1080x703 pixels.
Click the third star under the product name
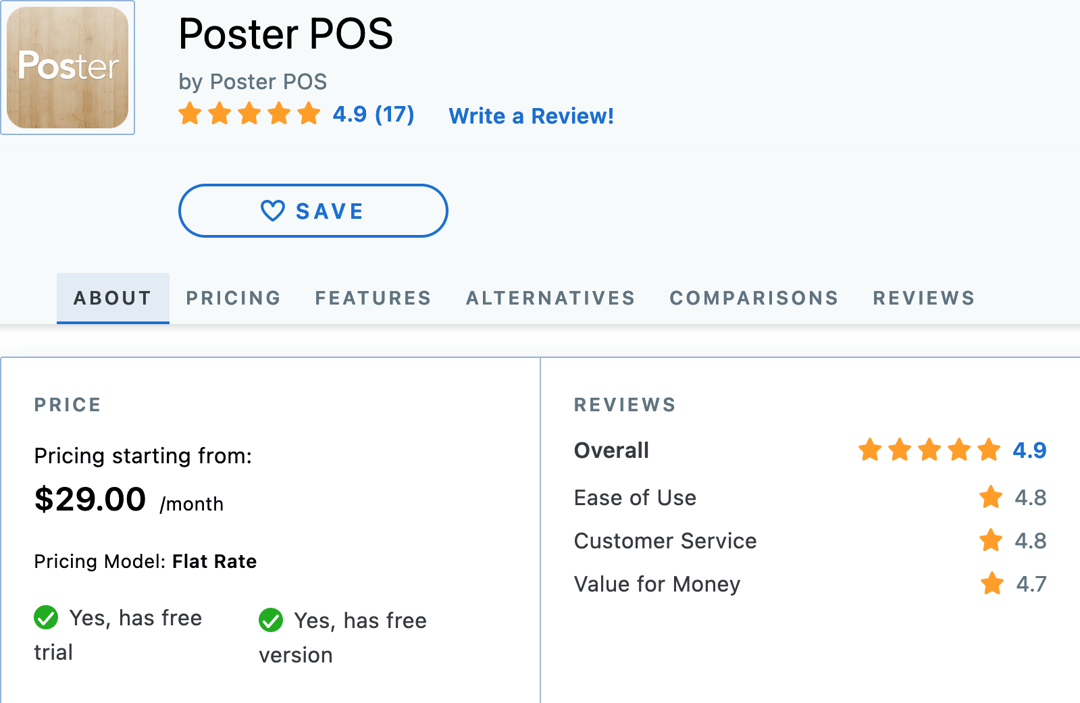point(249,113)
